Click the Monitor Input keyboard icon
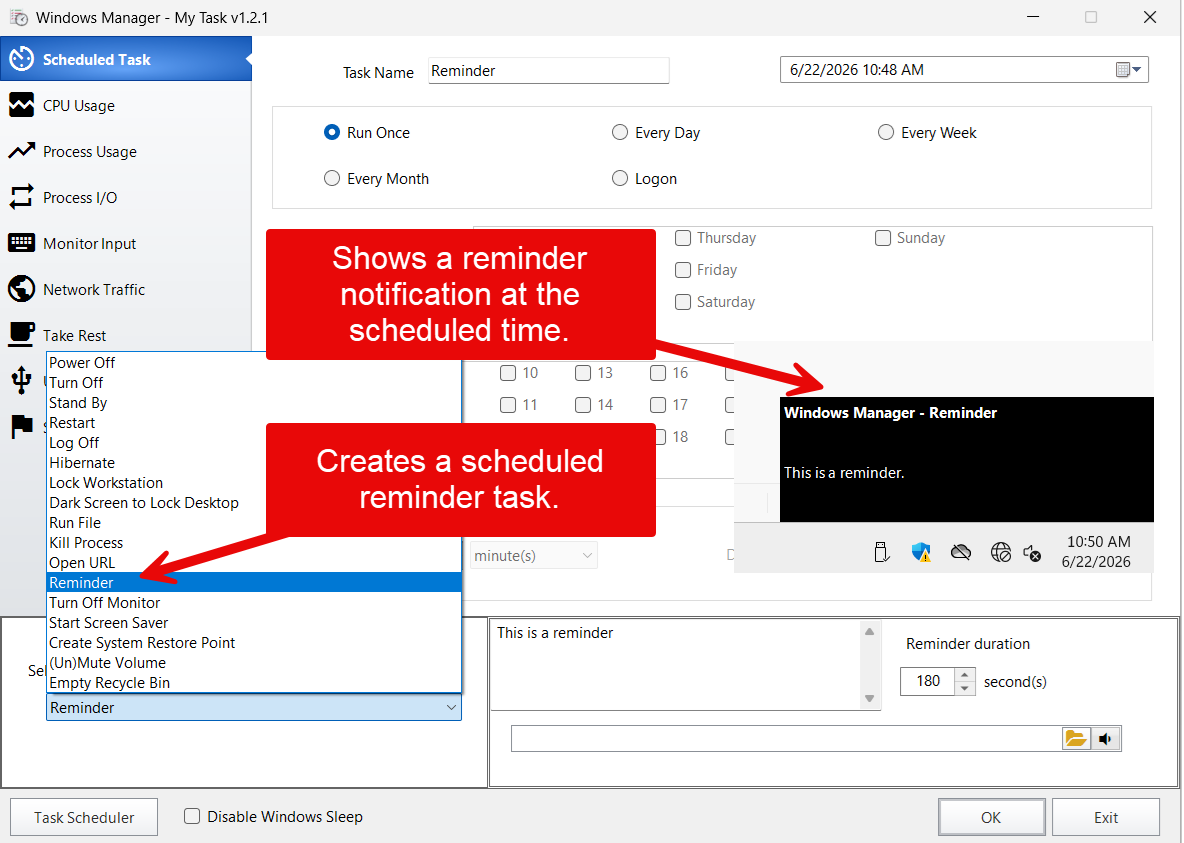The height and width of the screenshot is (843, 1184). pyautogui.click(x=21, y=242)
